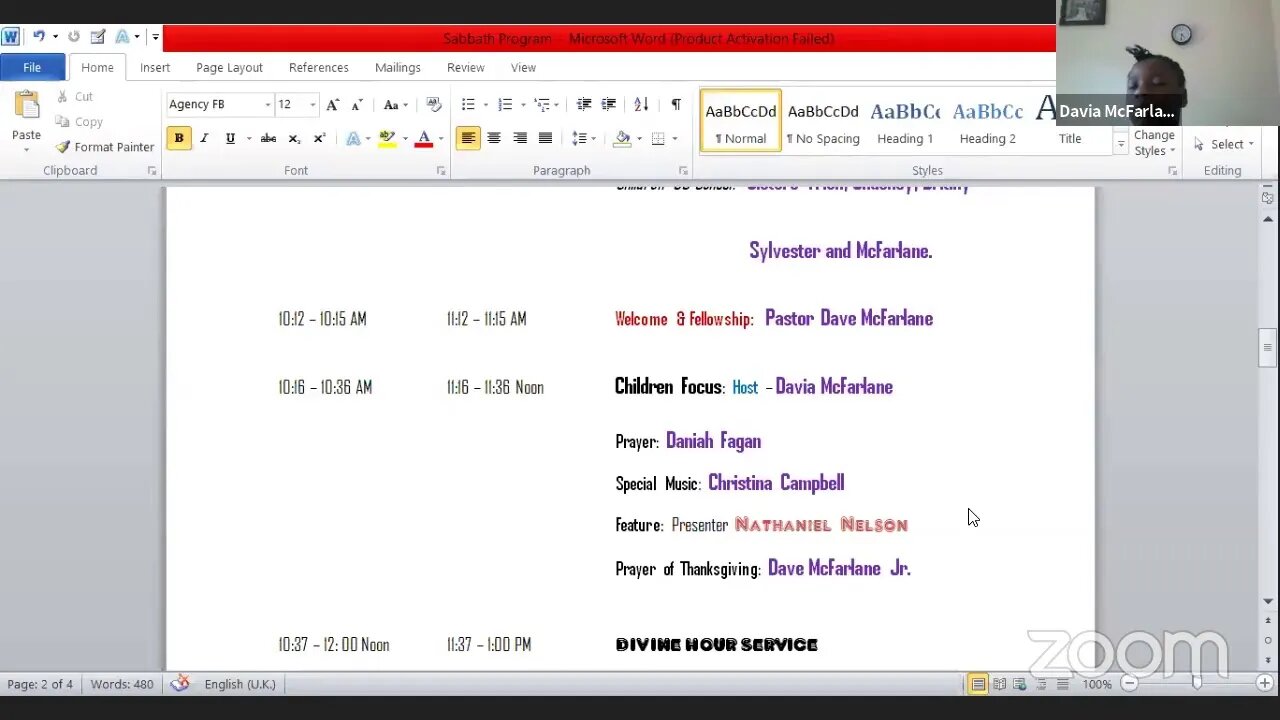Open the font name dropdown
Image resolution: width=1280 pixels, height=720 pixels.
click(x=267, y=104)
